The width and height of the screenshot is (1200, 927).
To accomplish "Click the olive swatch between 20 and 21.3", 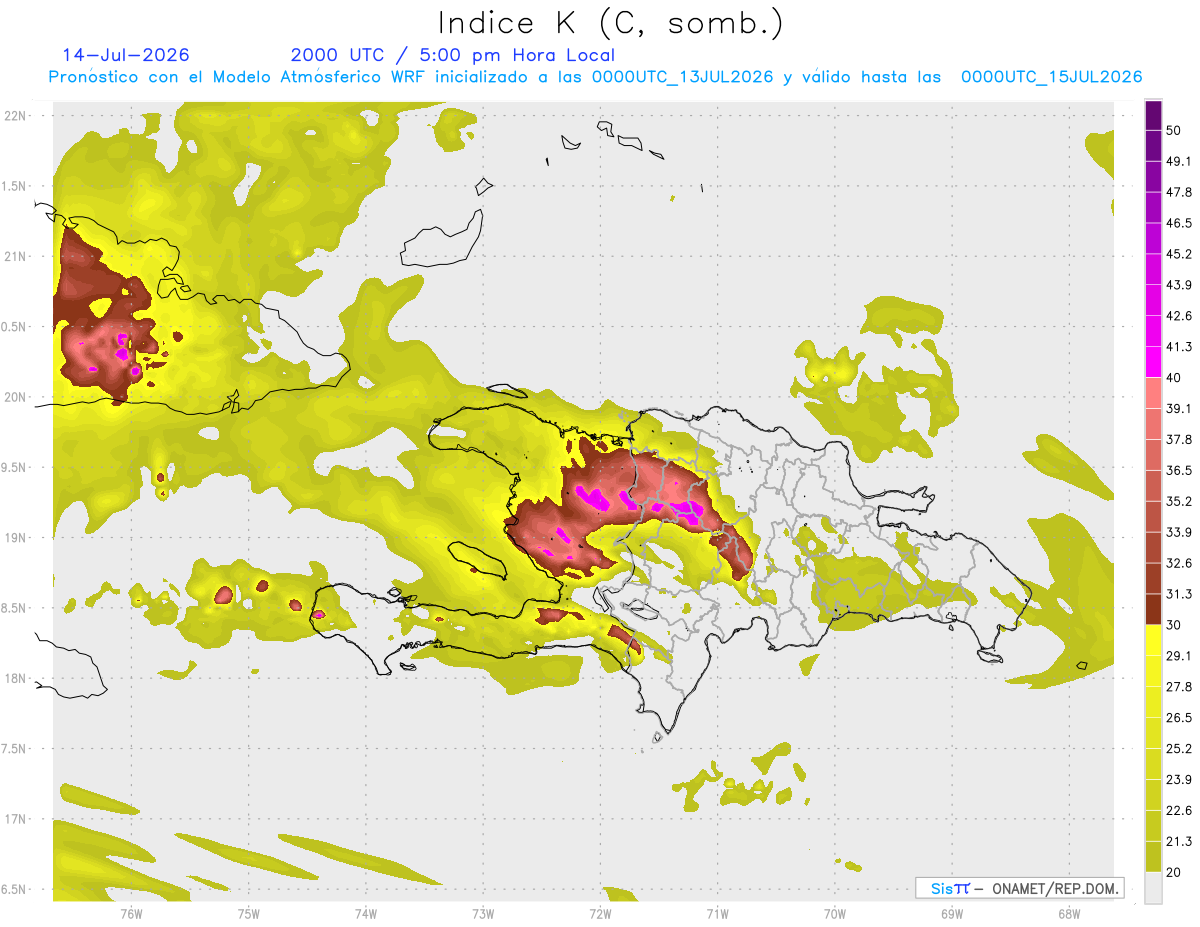I will pyautogui.click(x=1154, y=857).
